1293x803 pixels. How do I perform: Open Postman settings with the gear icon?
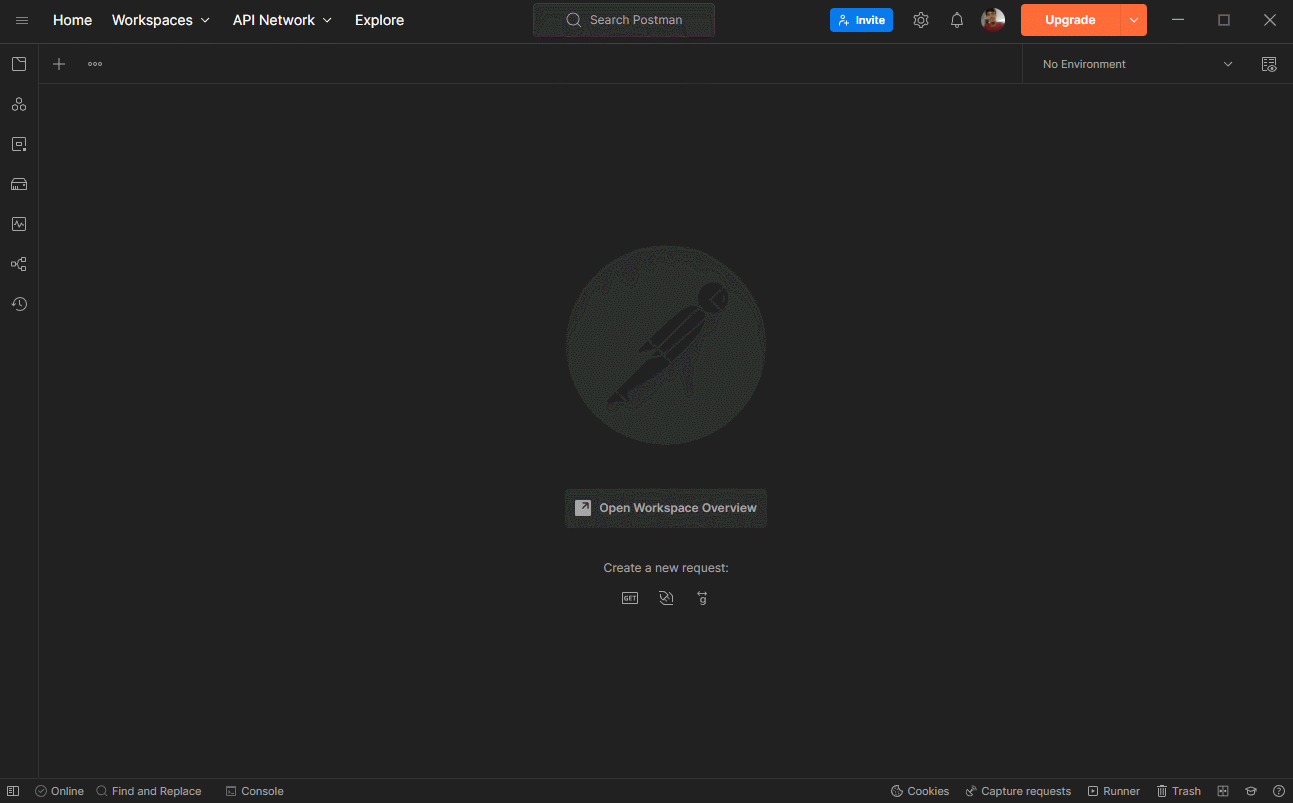click(920, 19)
